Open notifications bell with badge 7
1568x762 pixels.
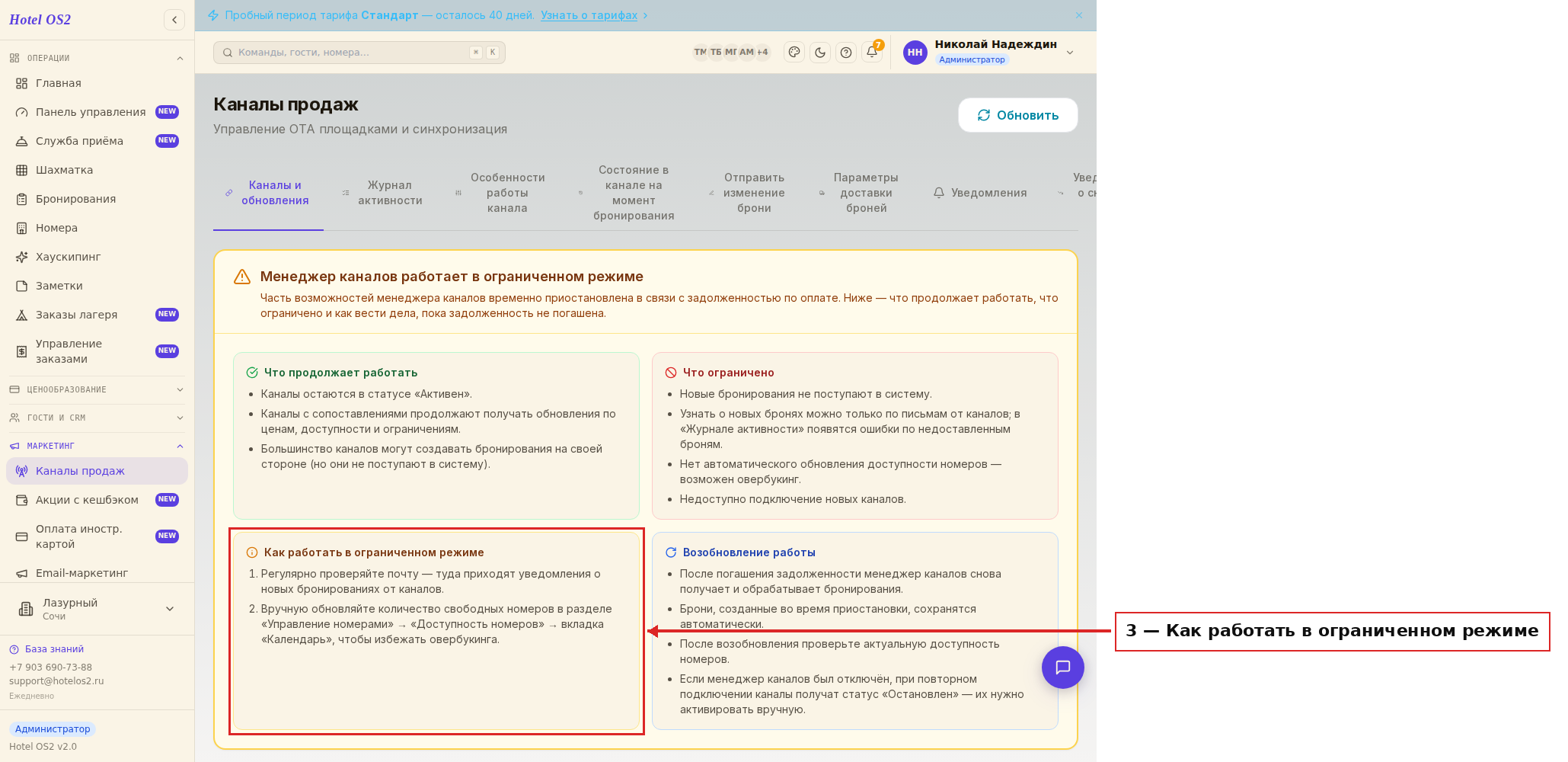click(x=872, y=53)
